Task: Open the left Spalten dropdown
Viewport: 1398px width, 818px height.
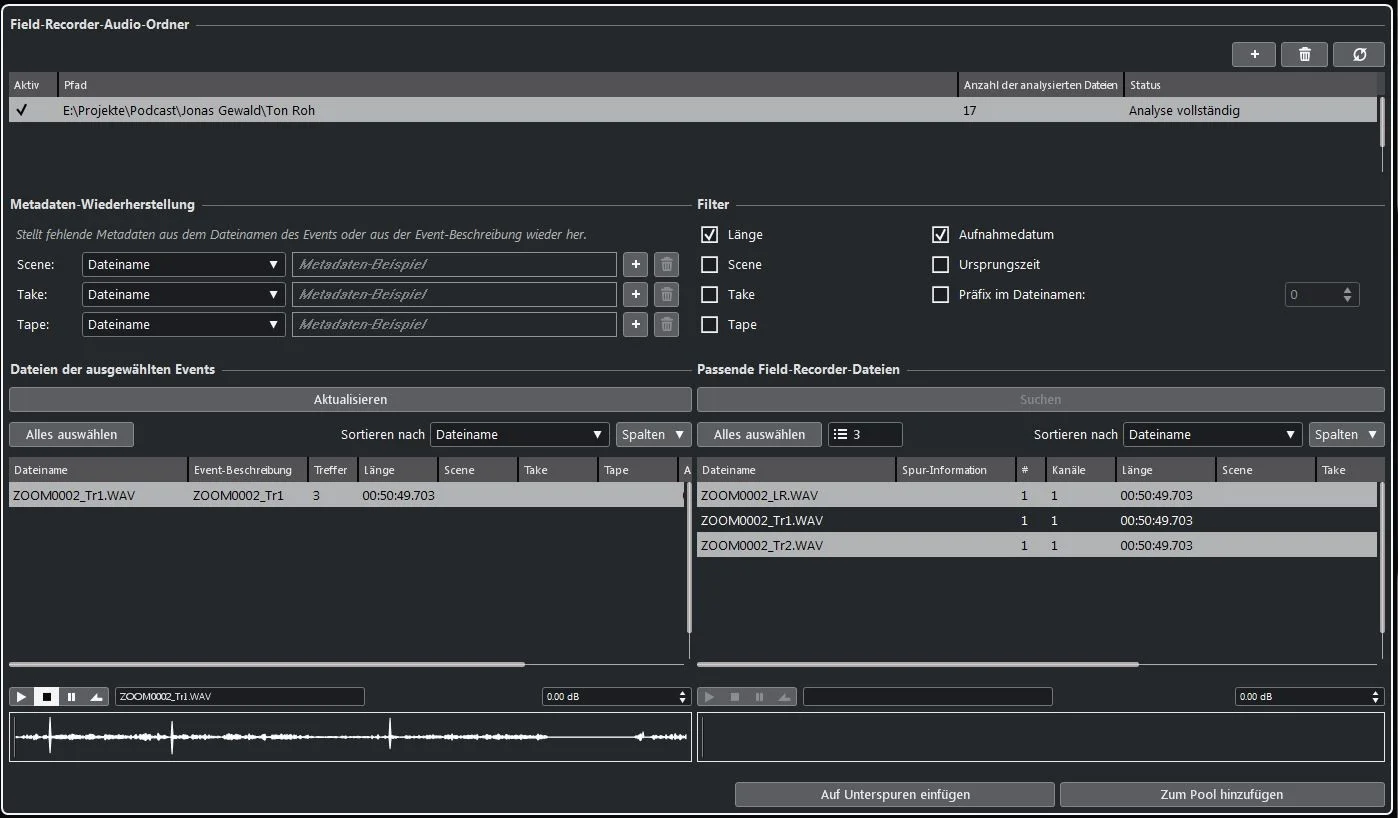Action: [654, 434]
